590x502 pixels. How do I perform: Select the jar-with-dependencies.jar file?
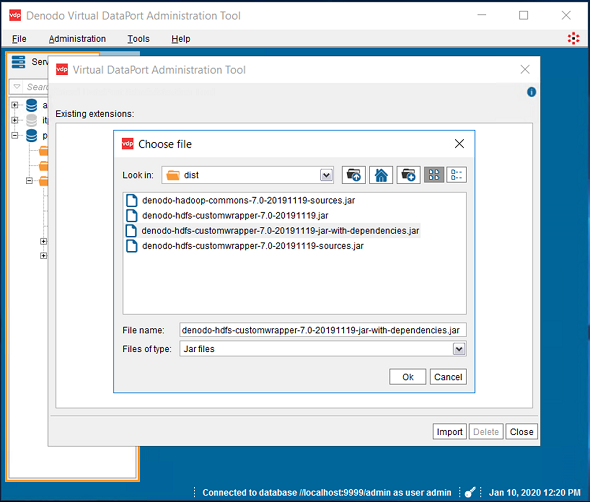pos(280,231)
